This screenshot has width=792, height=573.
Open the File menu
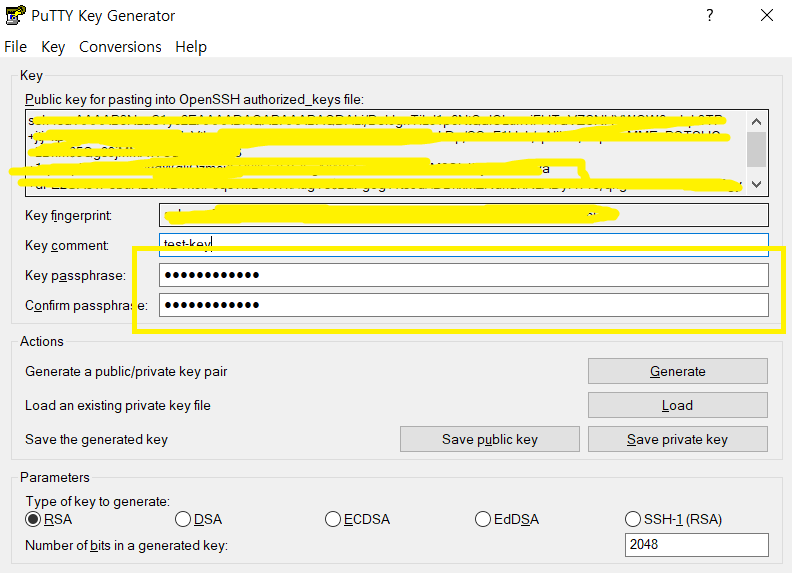[15, 46]
